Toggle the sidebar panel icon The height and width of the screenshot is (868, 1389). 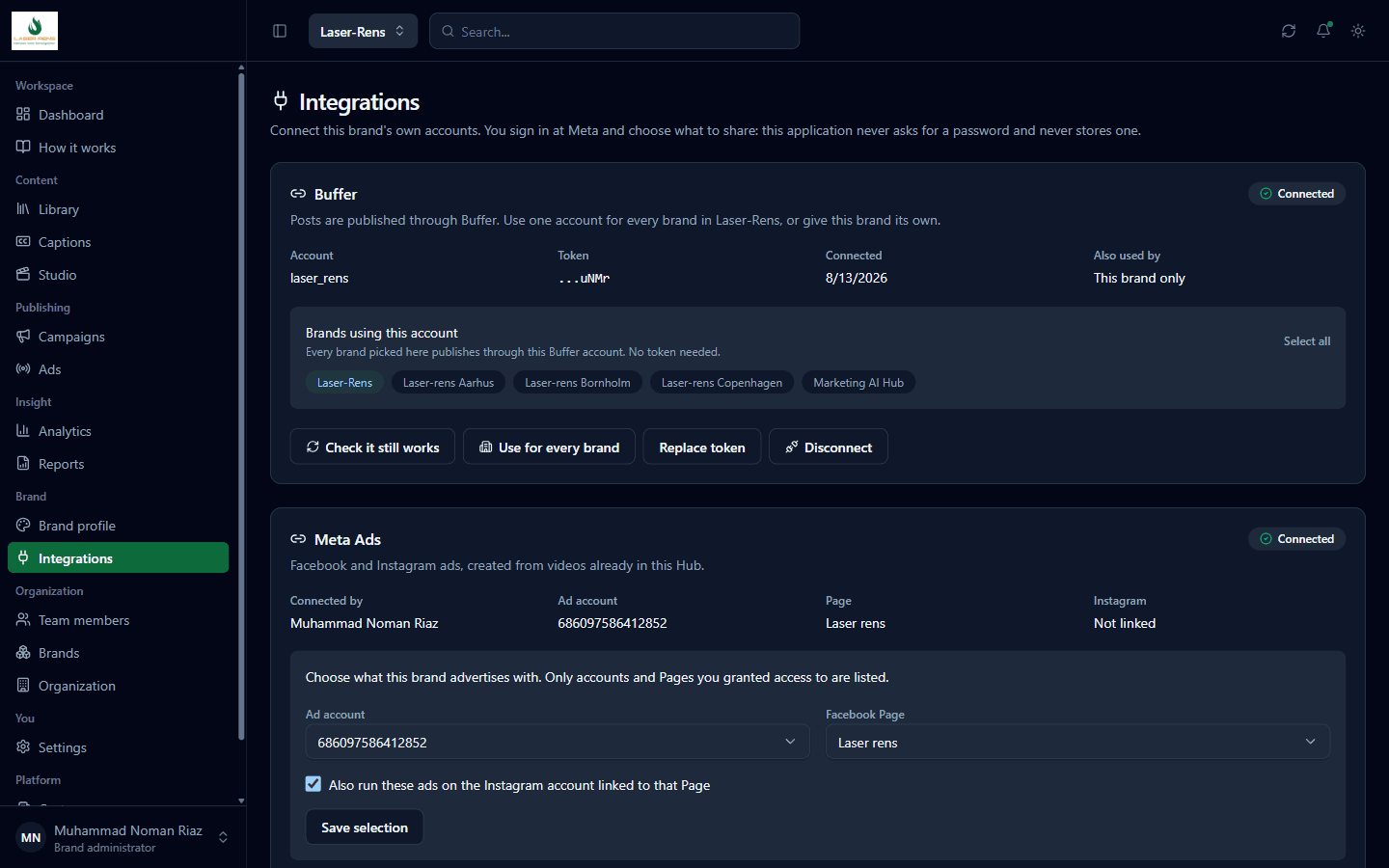coord(280,31)
